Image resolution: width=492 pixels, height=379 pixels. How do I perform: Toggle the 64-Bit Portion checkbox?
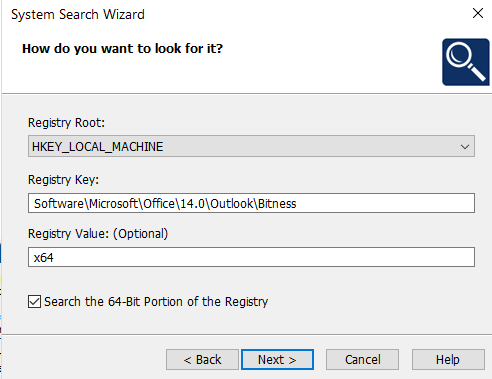pos(34,301)
